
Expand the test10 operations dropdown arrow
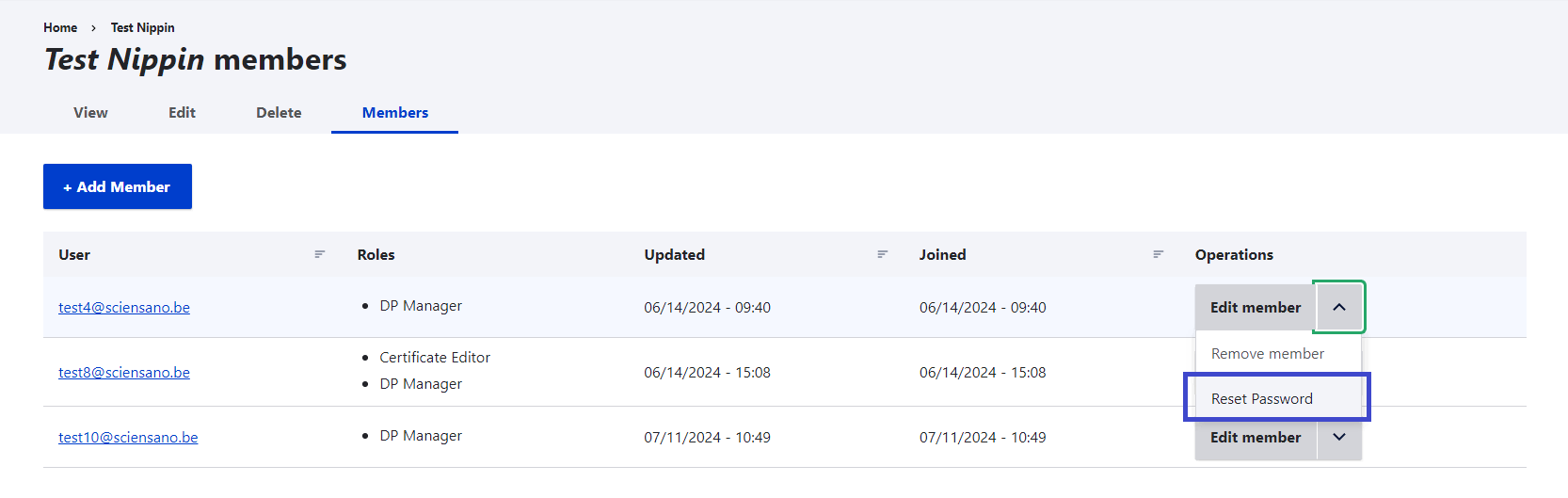click(1338, 437)
